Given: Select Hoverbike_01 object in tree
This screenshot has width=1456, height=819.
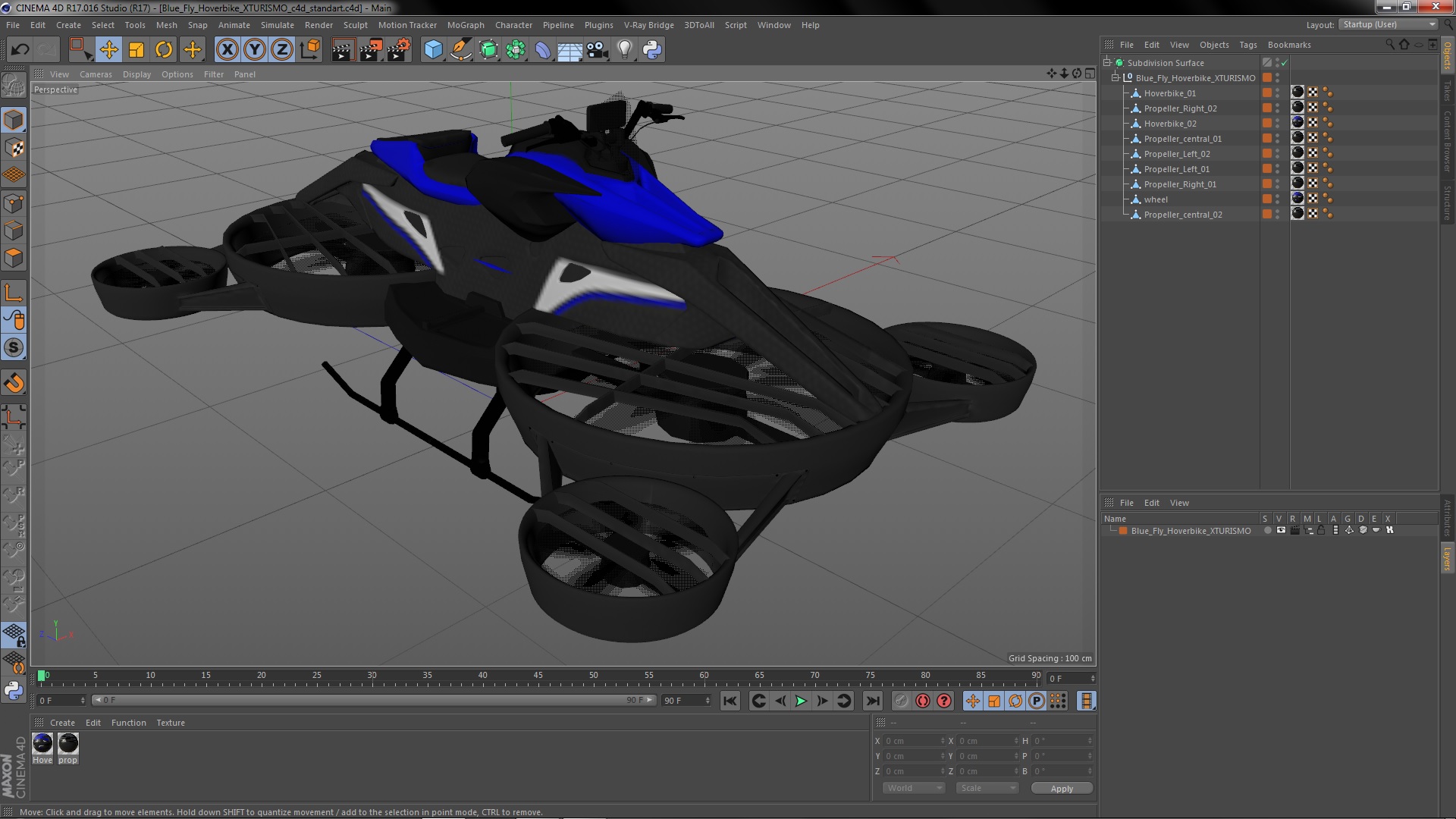Looking at the screenshot, I should [1169, 93].
